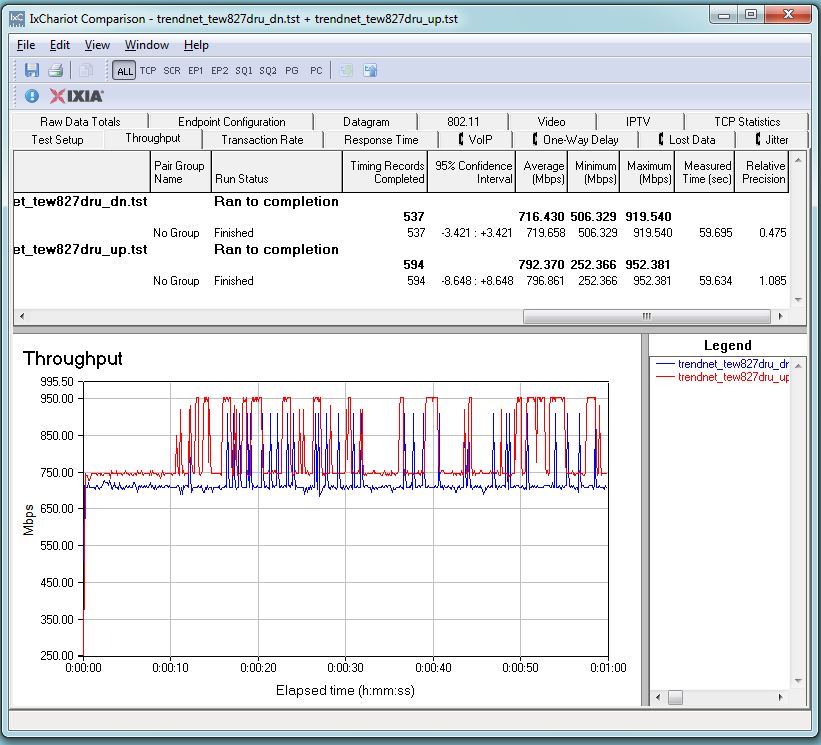Switch to Video tab
Viewport: 821px width, 745px height.
pyautogui.click(x=551, y=121)
